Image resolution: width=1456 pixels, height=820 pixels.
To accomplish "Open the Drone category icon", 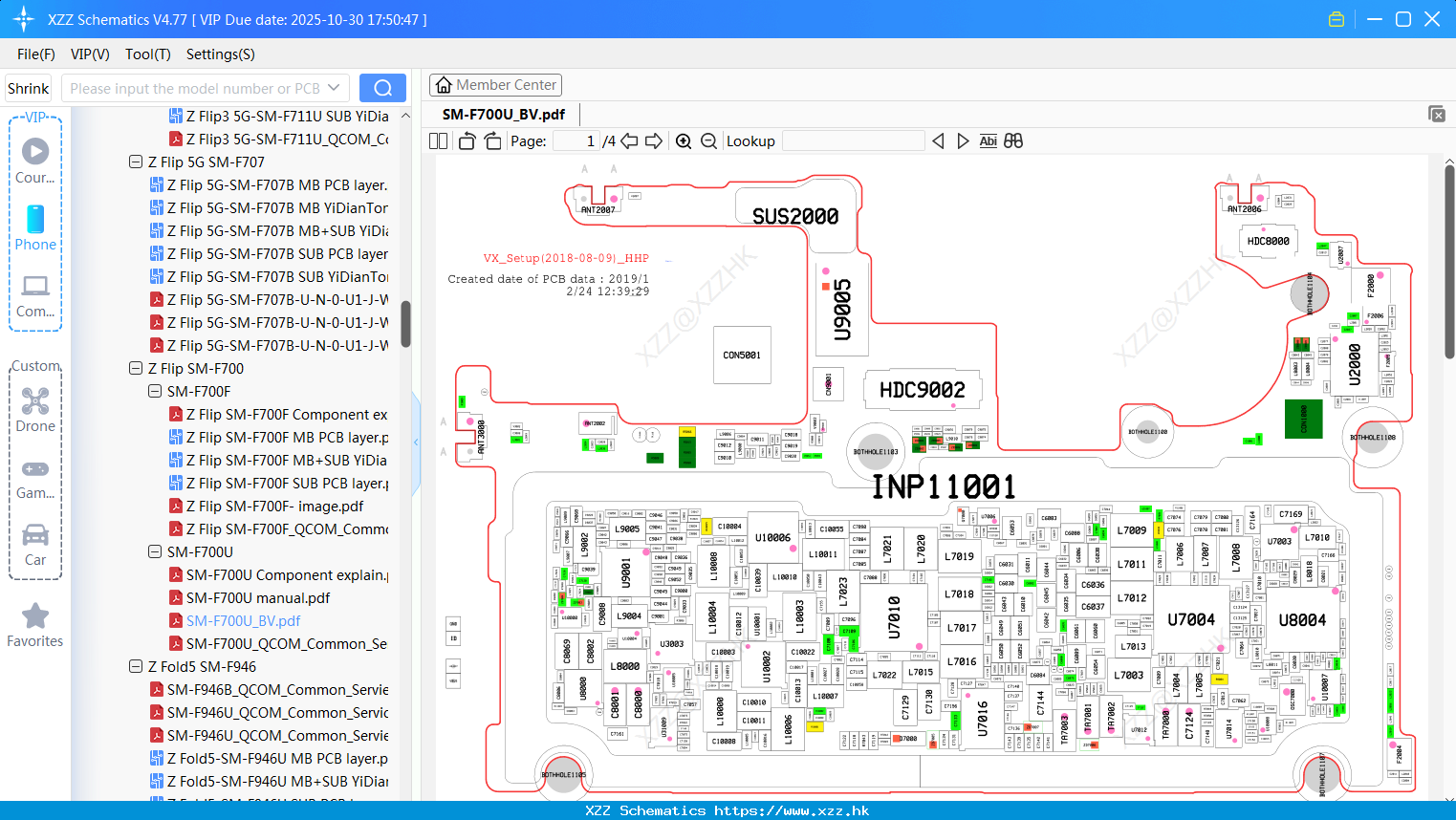I will [35, 410].
